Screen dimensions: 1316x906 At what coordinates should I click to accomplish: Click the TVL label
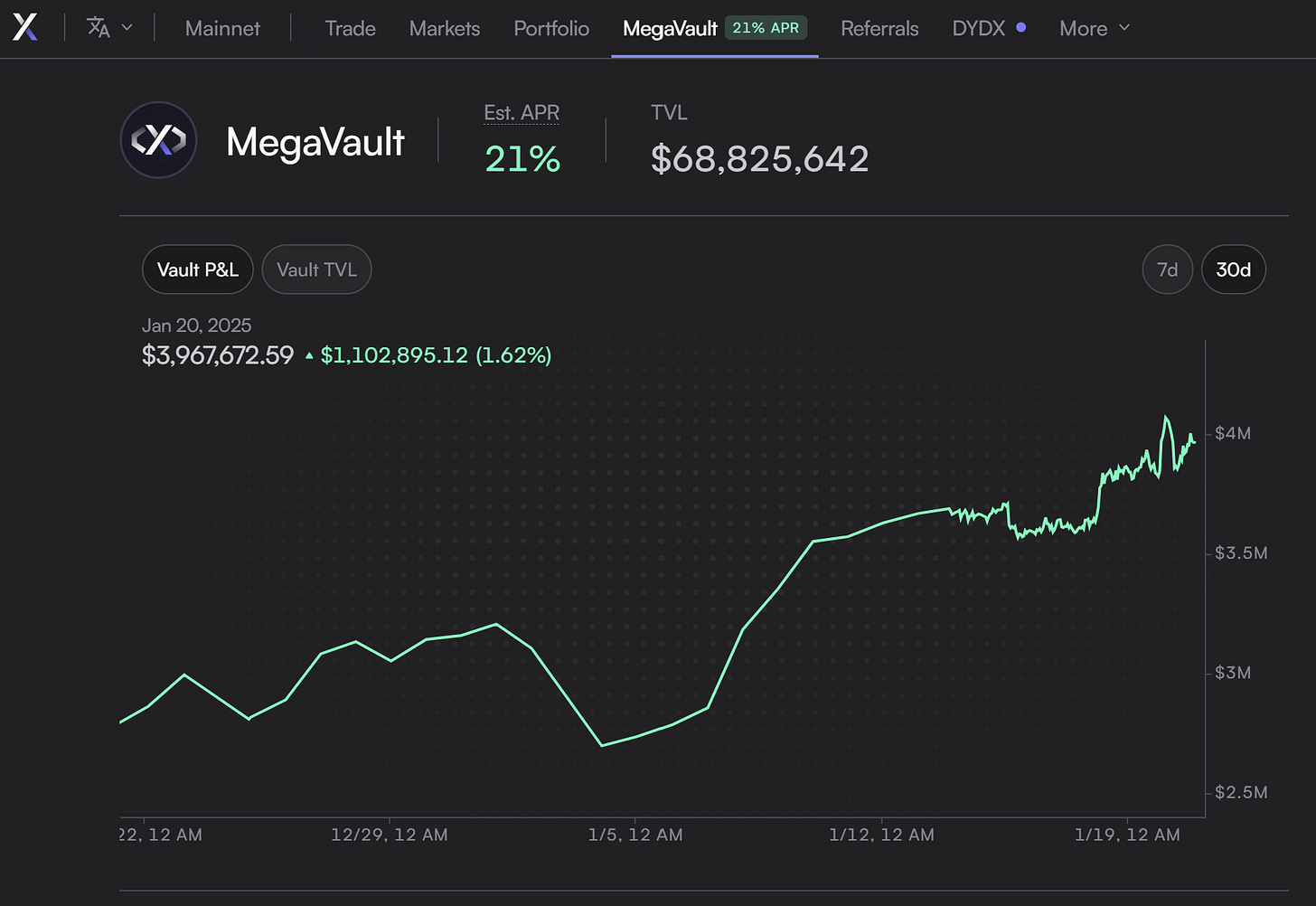[669, 113]
